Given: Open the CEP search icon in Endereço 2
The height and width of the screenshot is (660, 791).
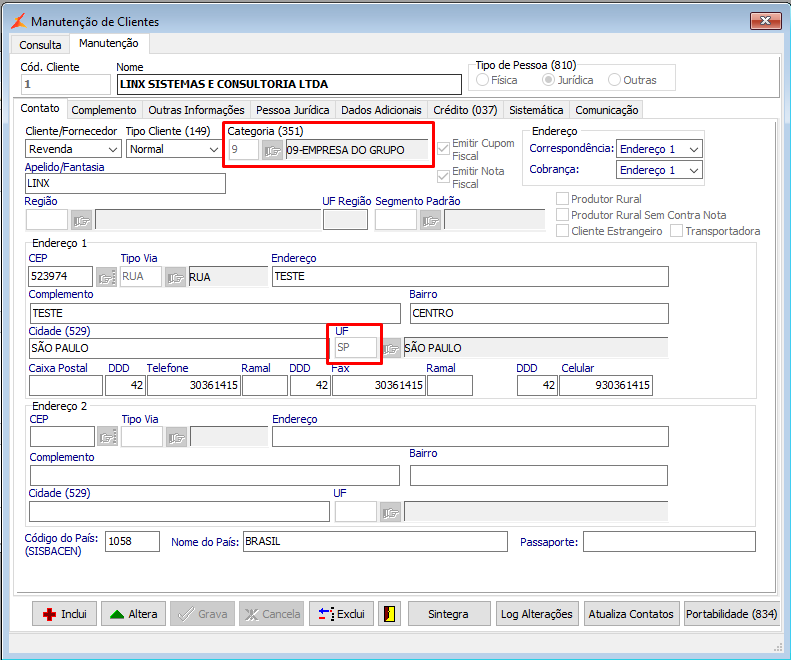Looking at the screenshot, I should point(107,436).
